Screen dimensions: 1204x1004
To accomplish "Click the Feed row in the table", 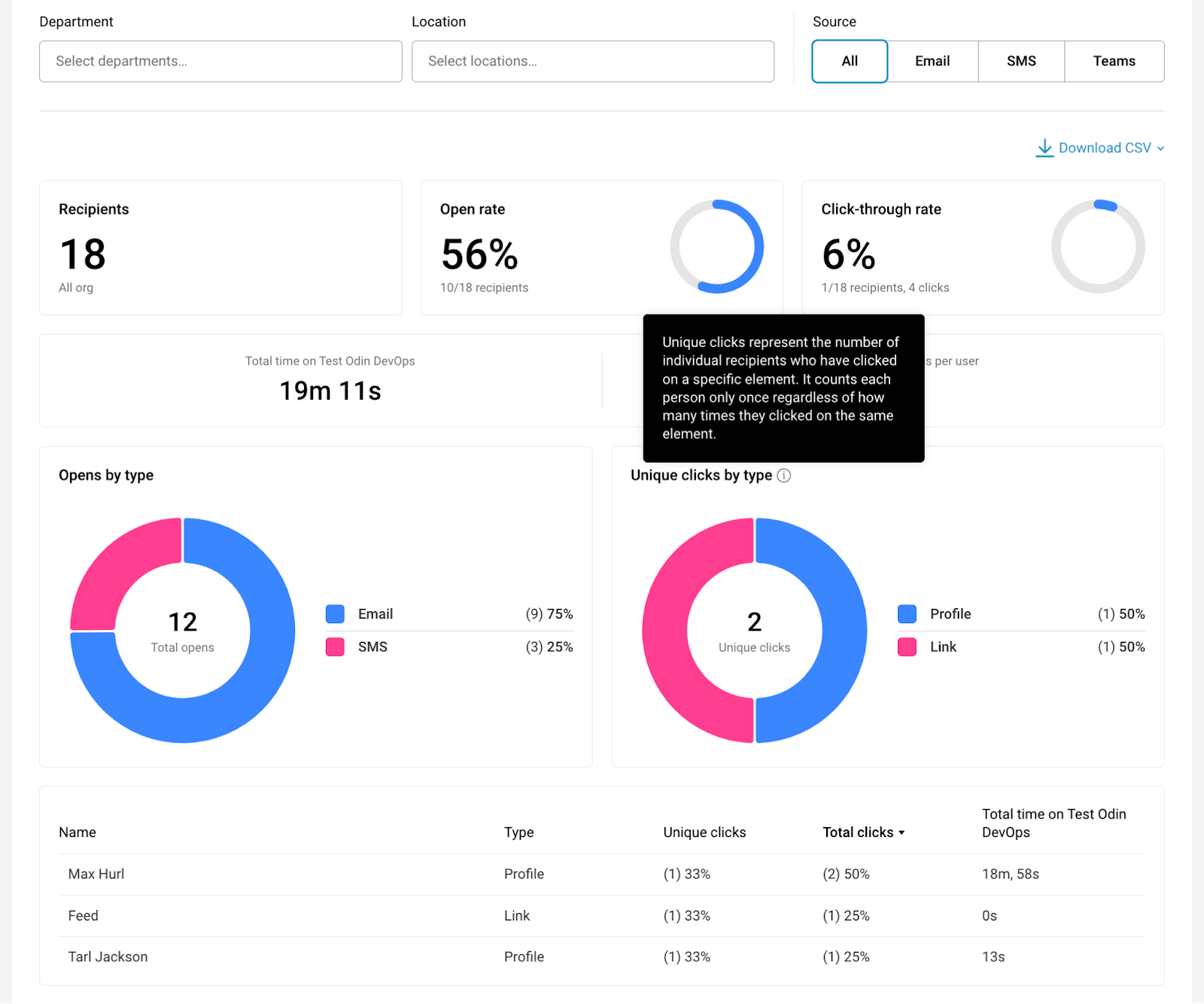I will click(x=83, y=915).
